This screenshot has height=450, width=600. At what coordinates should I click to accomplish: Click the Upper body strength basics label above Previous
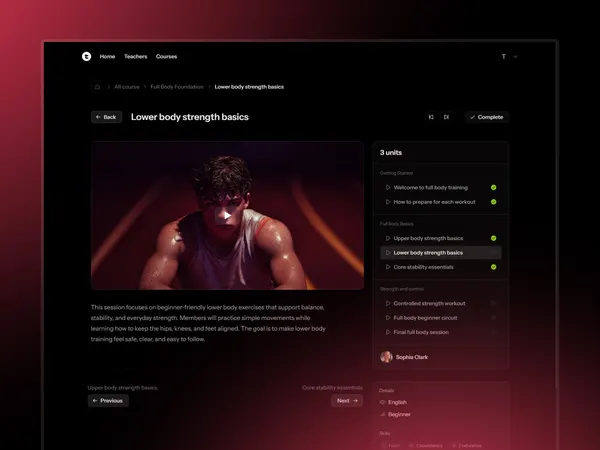(x=122, y=388)
